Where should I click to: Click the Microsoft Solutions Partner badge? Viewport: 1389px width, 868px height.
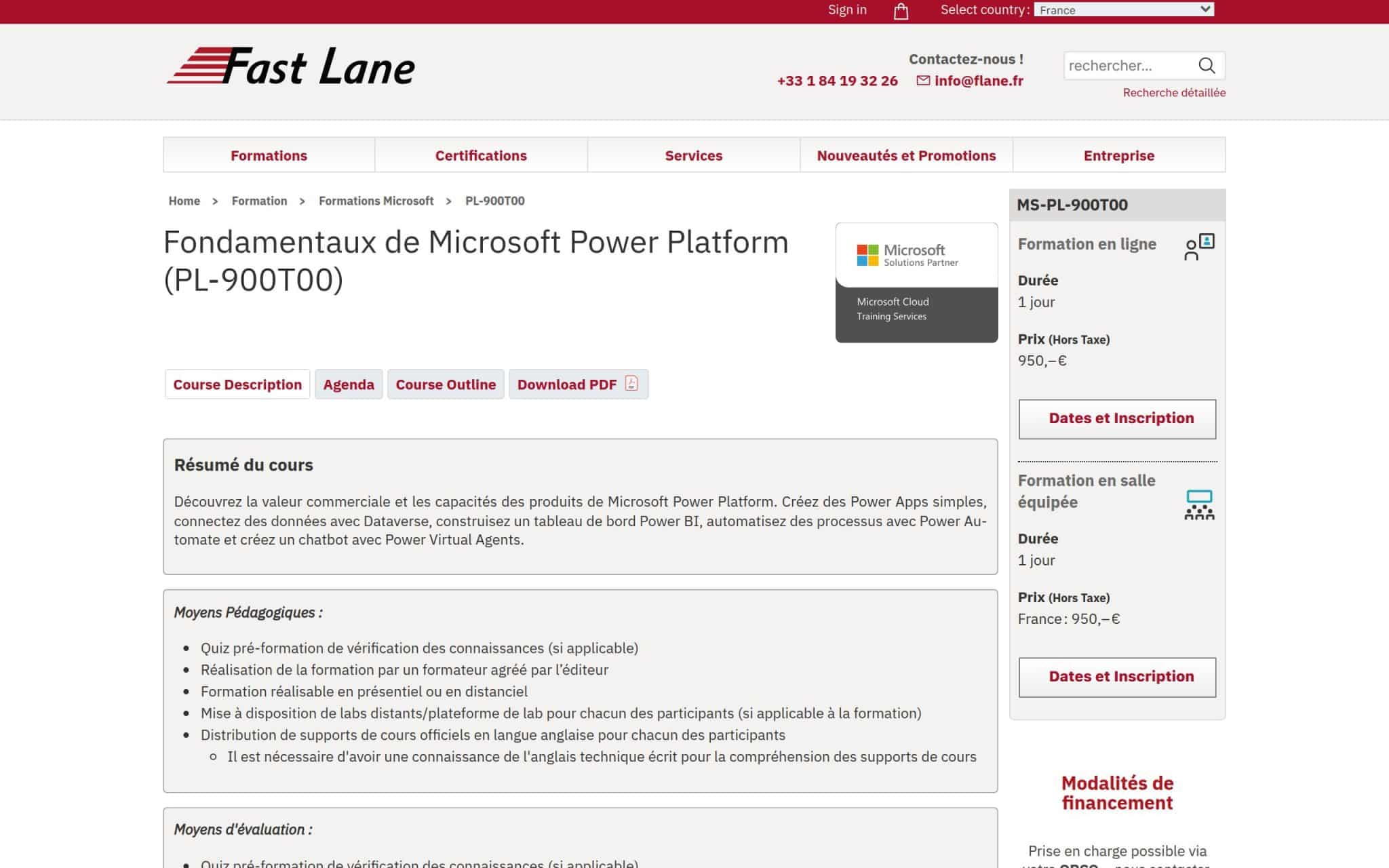(x=916, y=282)
